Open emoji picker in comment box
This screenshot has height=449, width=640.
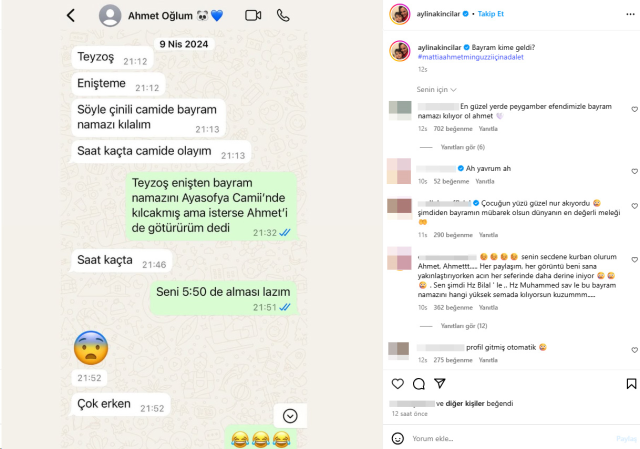[398, 438]
